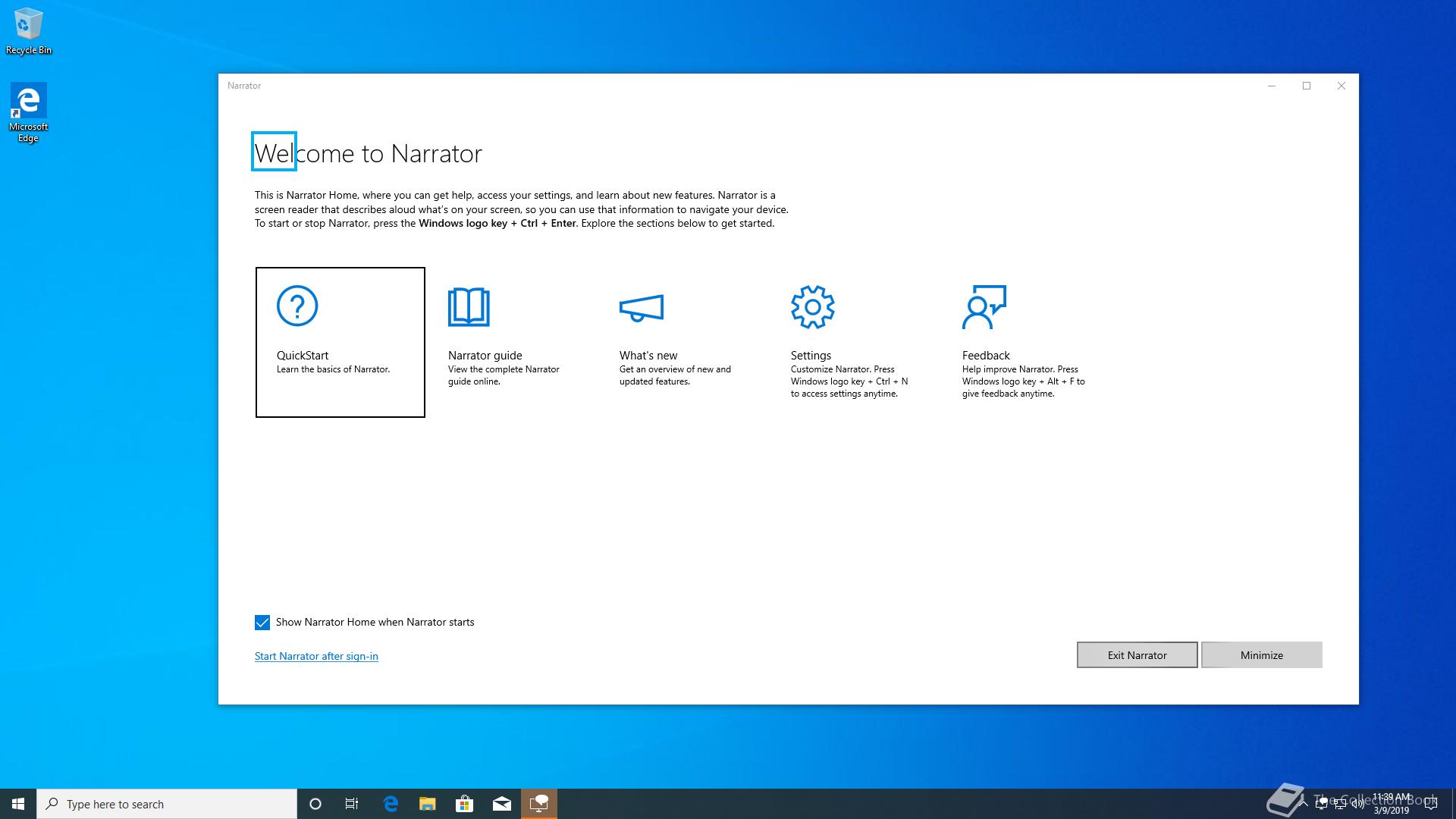
Task: Close the Narrator window
Action: click(x=1341, y=86)
